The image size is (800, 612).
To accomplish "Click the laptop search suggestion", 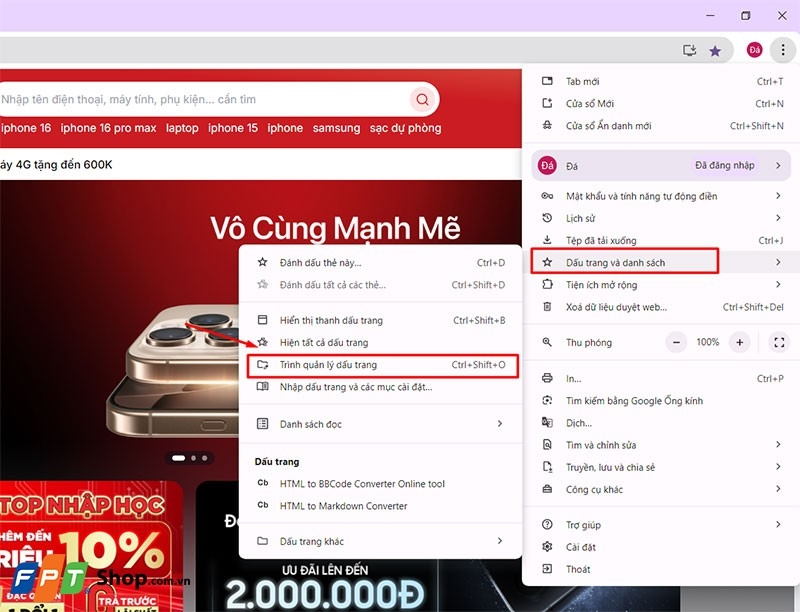I will [182, 128].
